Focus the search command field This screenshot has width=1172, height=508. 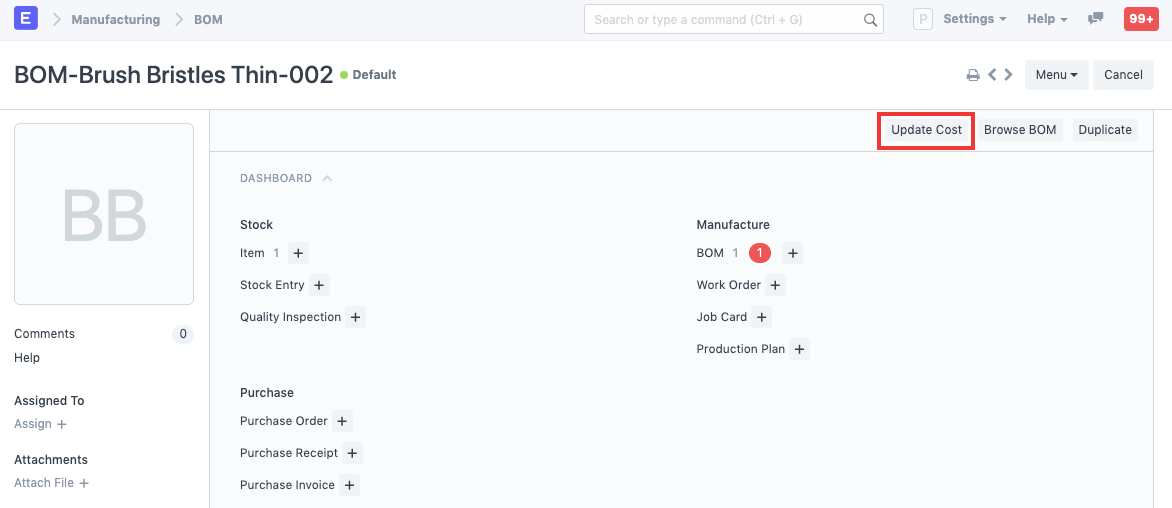tap(724, 19)
